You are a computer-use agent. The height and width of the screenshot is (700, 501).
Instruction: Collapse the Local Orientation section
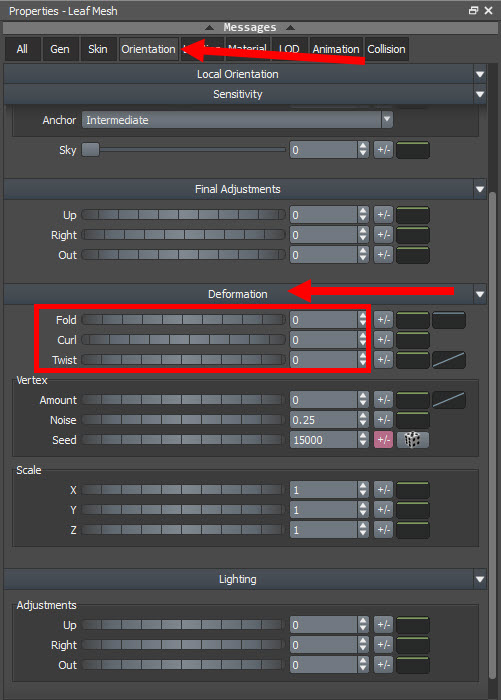(480, 74)
